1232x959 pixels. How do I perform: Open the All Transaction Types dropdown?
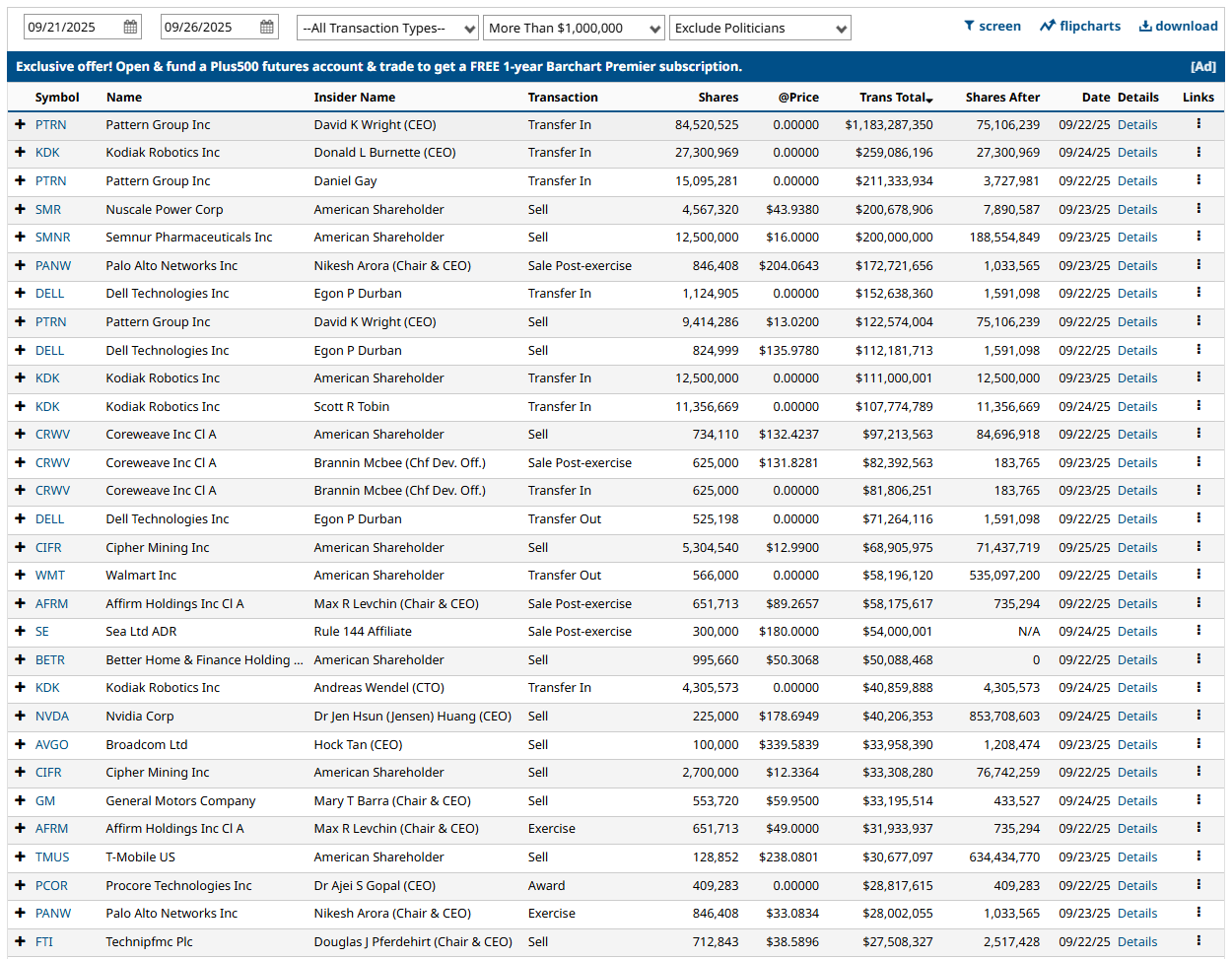coord(387,28)
